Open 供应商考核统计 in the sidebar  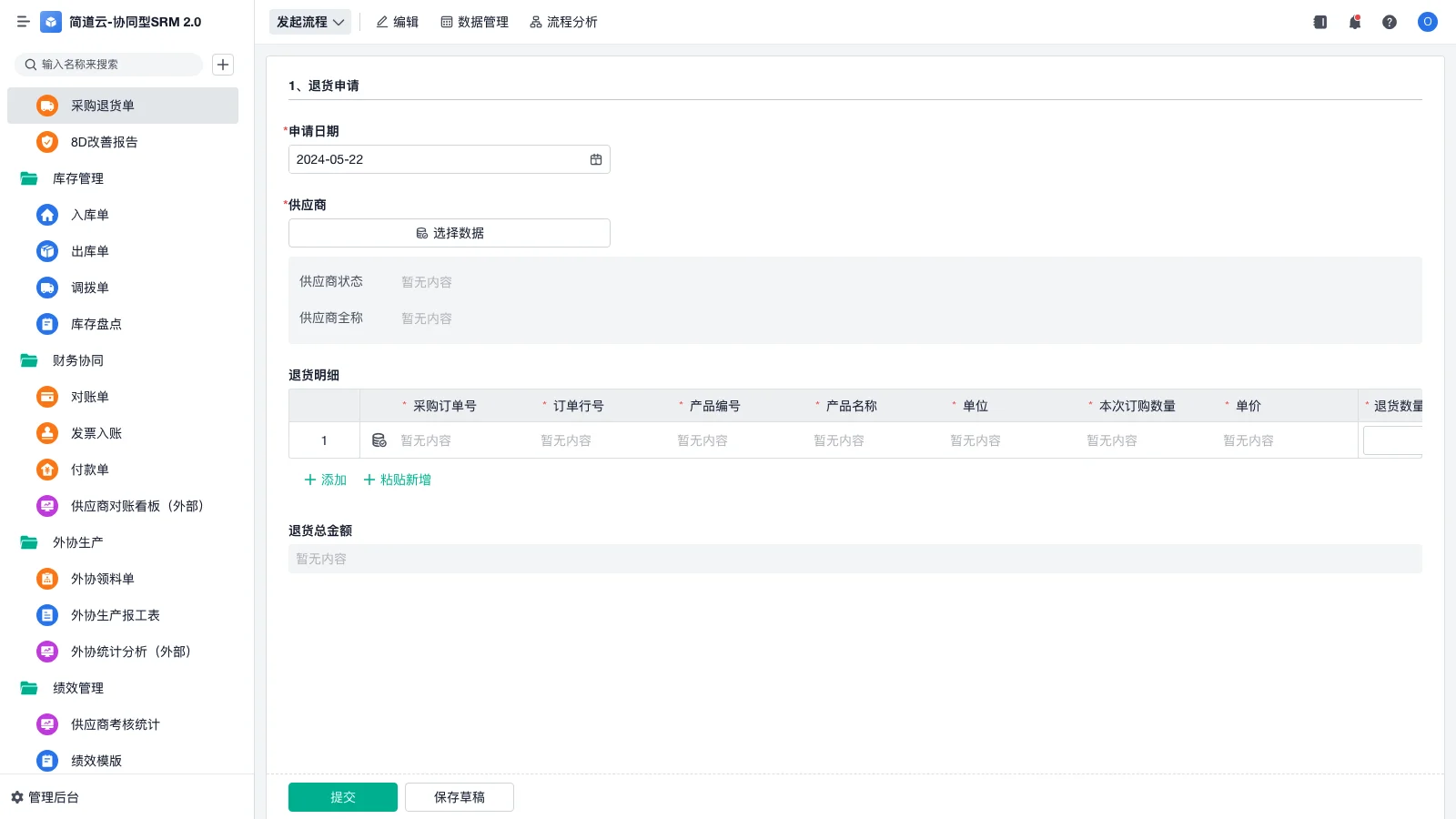click(x=123, y=724)
